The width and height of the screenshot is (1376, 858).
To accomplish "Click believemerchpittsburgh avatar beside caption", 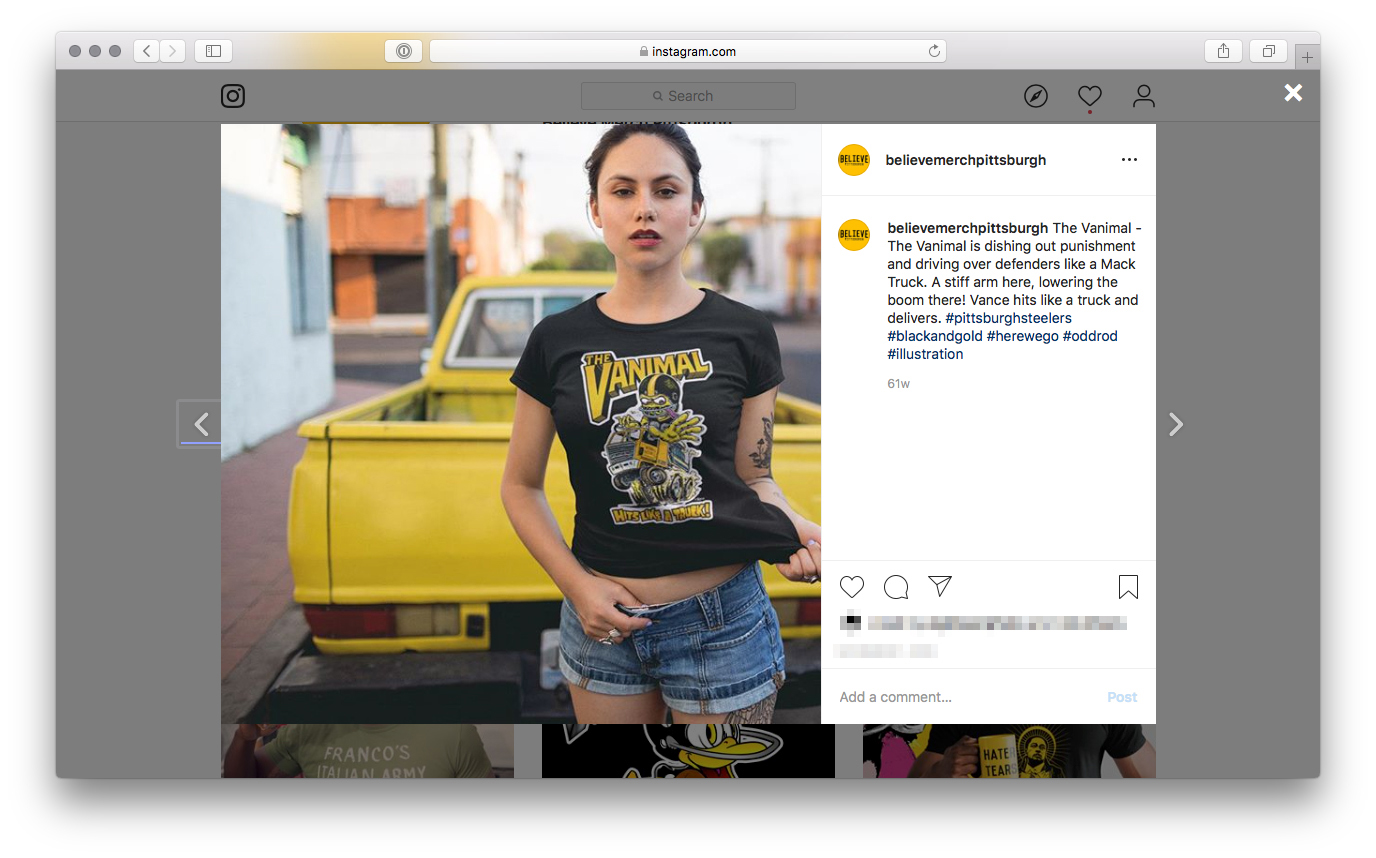I will point(854,235).
